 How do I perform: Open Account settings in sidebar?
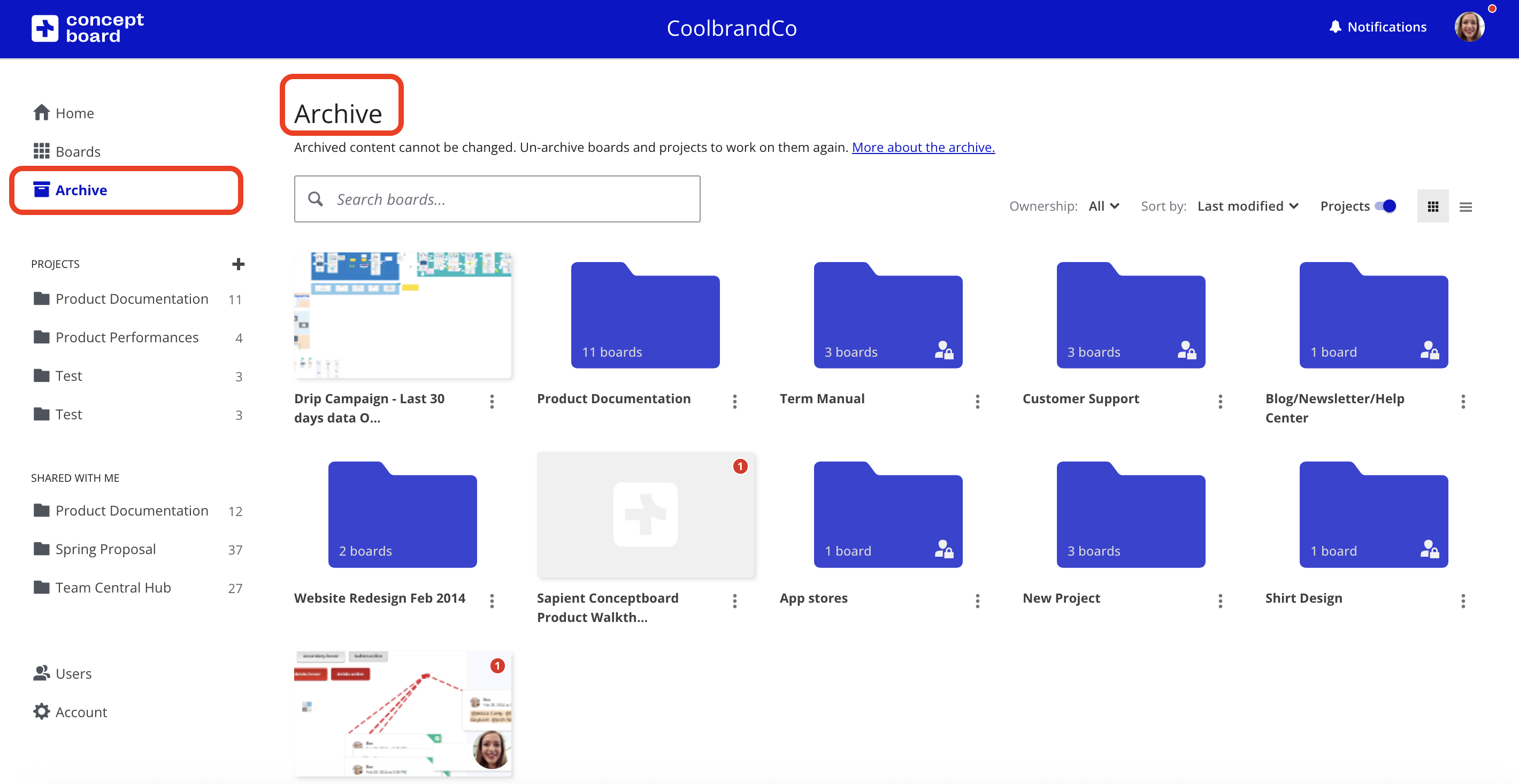[81, 712]
